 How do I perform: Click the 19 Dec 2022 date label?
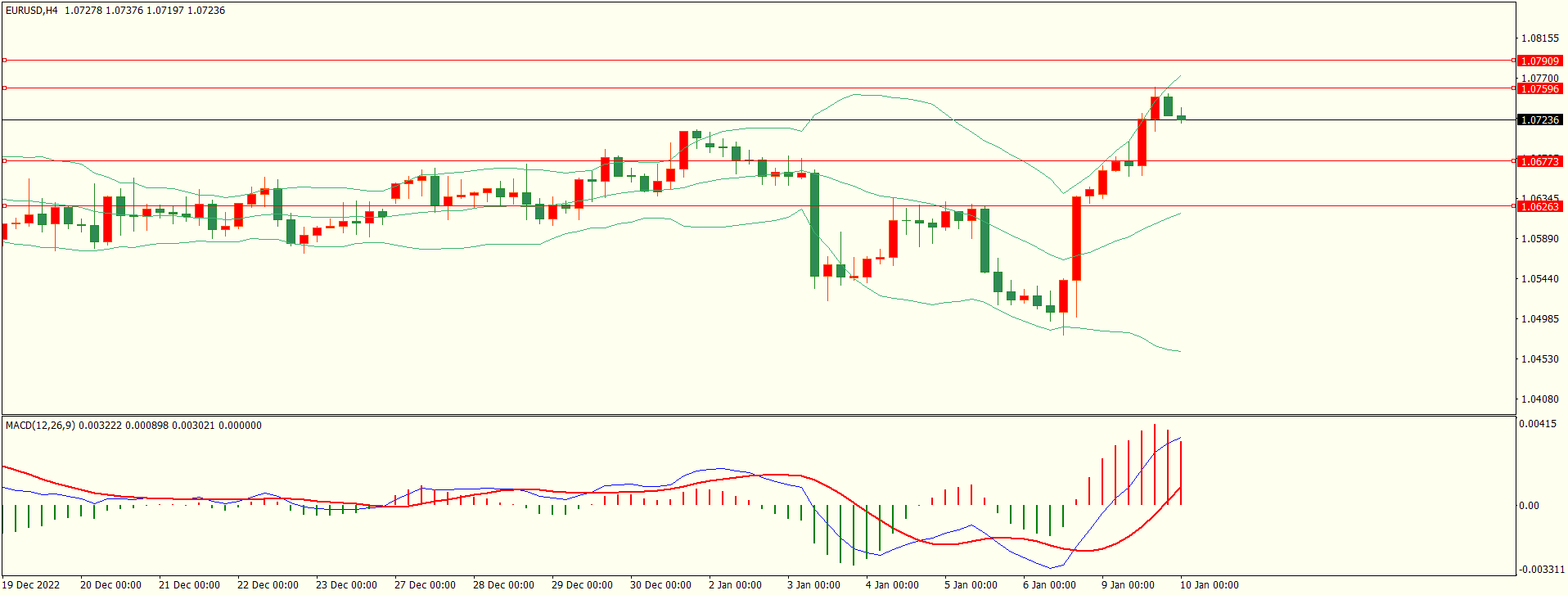coord(30,585)
